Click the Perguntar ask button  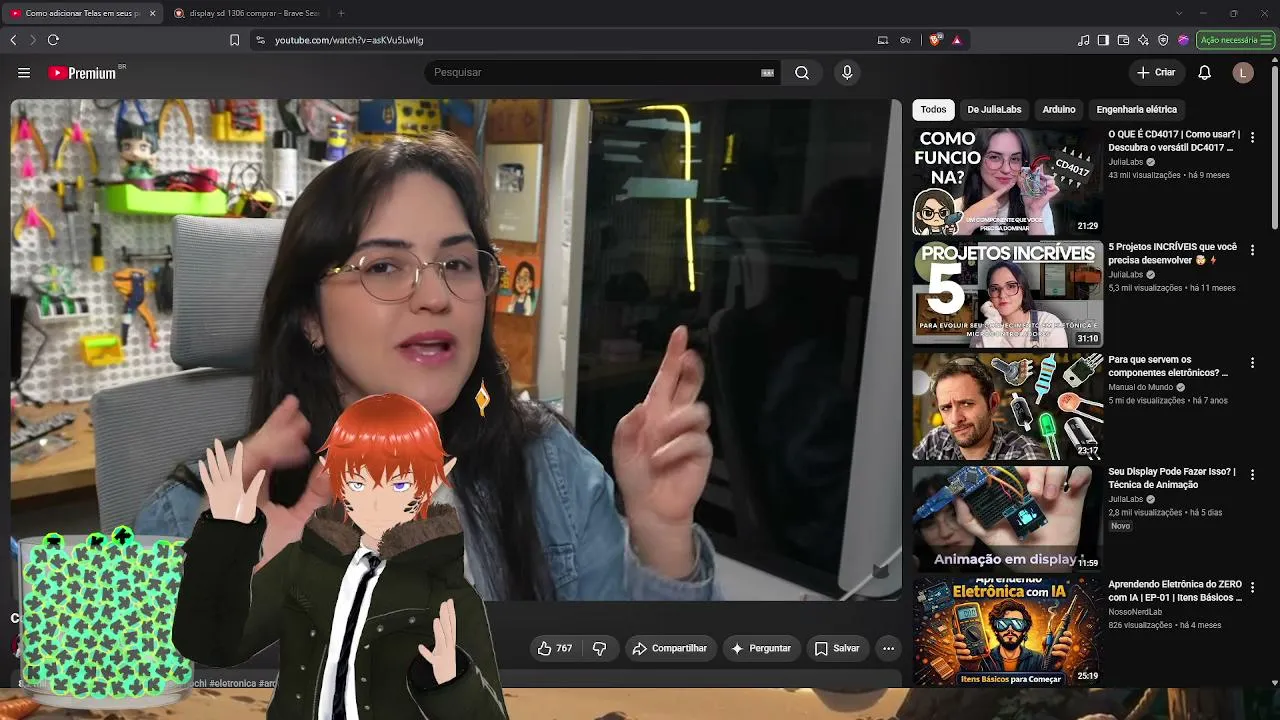click(x=761, y=649)
